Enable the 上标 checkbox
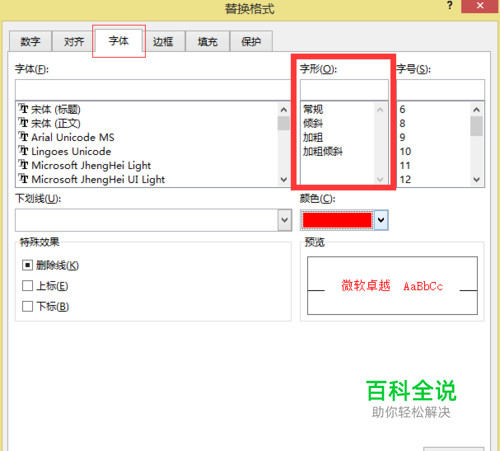Image resolution: width=500 pixels, height=451 pixels. pos(27,286)
